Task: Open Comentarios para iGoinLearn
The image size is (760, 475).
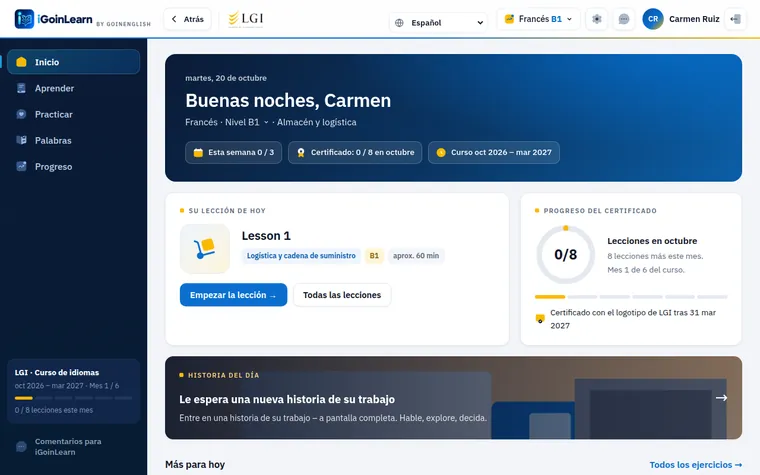Action: [74, 446]
